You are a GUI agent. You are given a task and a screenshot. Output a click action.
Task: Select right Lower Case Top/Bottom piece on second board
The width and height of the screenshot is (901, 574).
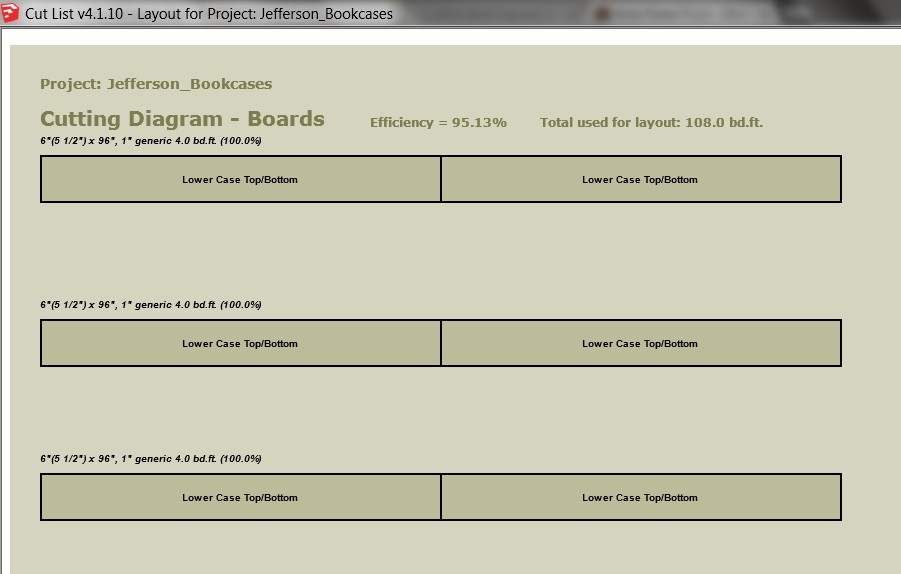[640, 344]
